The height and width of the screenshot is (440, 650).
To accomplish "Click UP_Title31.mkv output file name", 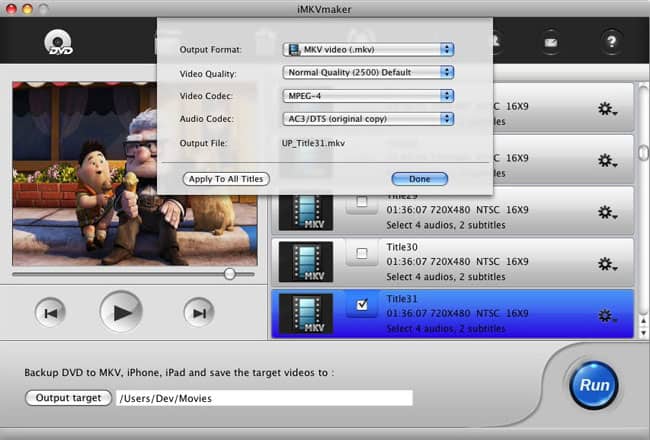I will click(313, 143).
